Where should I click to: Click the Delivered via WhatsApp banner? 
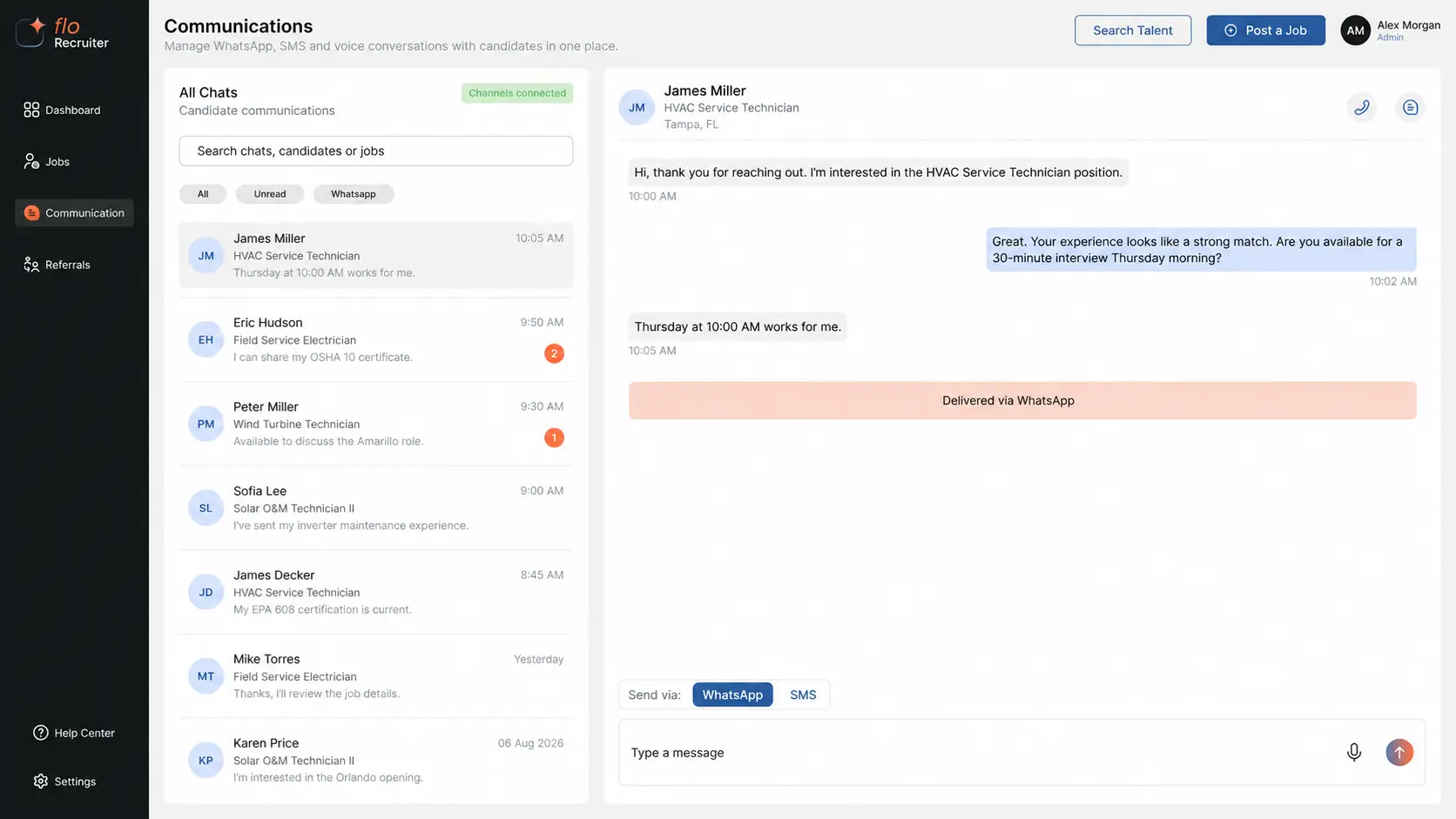[1022, 400]
